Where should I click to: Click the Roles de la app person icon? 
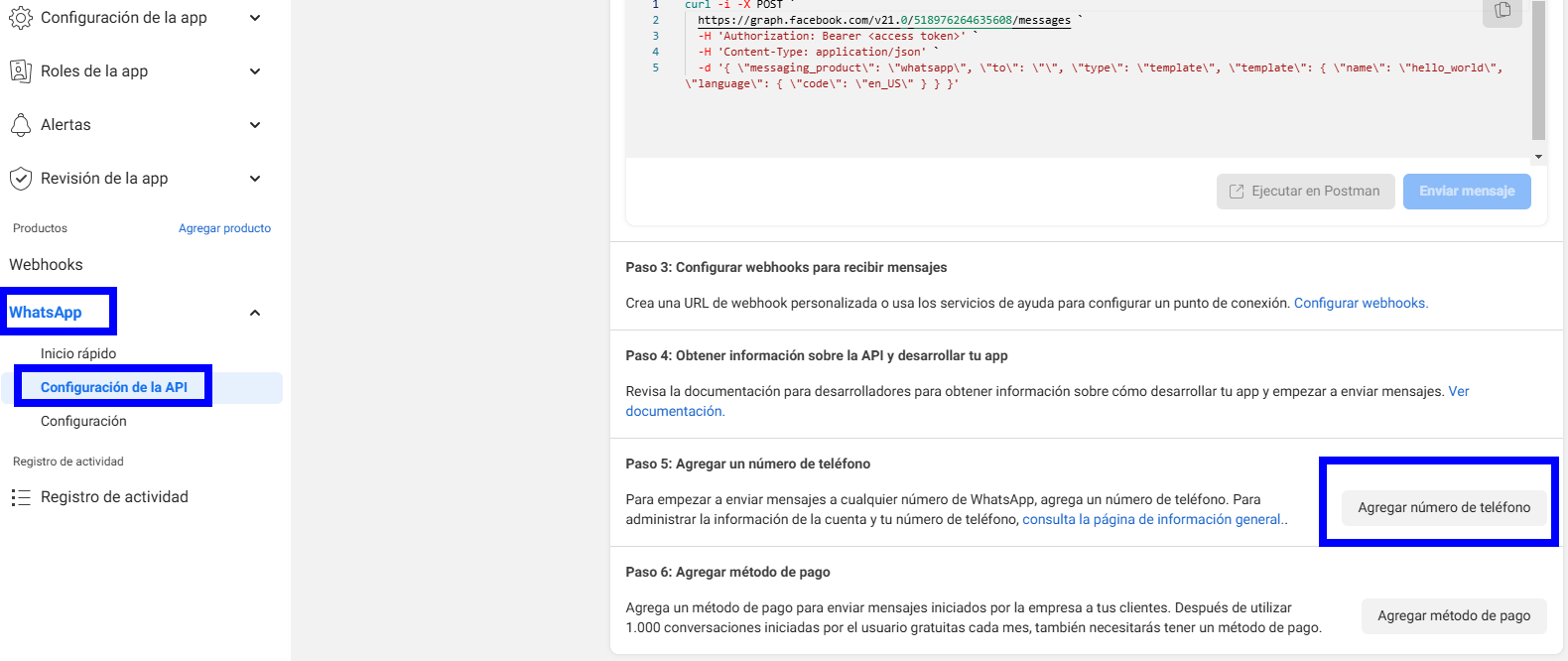tap(21, 71)
